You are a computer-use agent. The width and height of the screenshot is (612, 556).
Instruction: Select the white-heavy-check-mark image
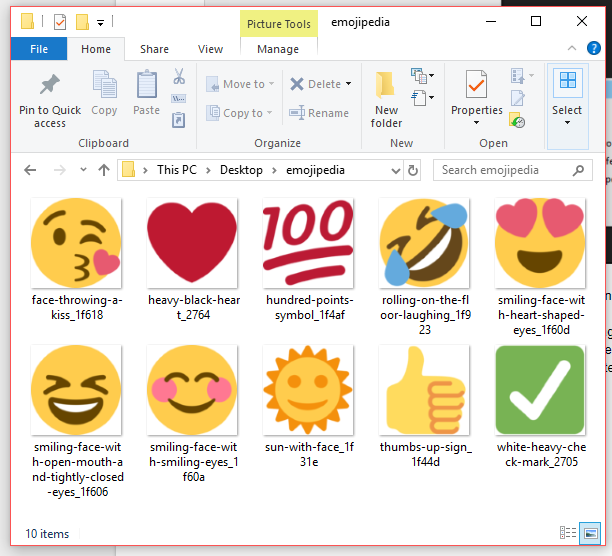click(x=540, y=390)
